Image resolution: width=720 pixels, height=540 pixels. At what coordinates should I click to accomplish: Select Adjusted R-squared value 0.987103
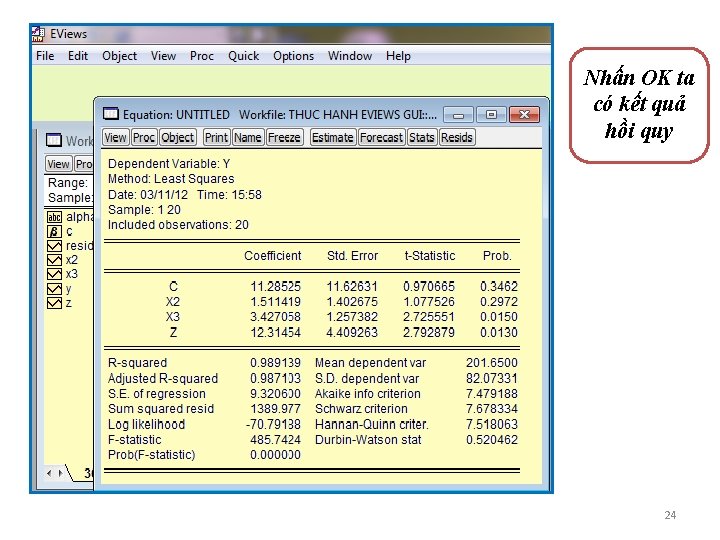(x=276, y=378)
